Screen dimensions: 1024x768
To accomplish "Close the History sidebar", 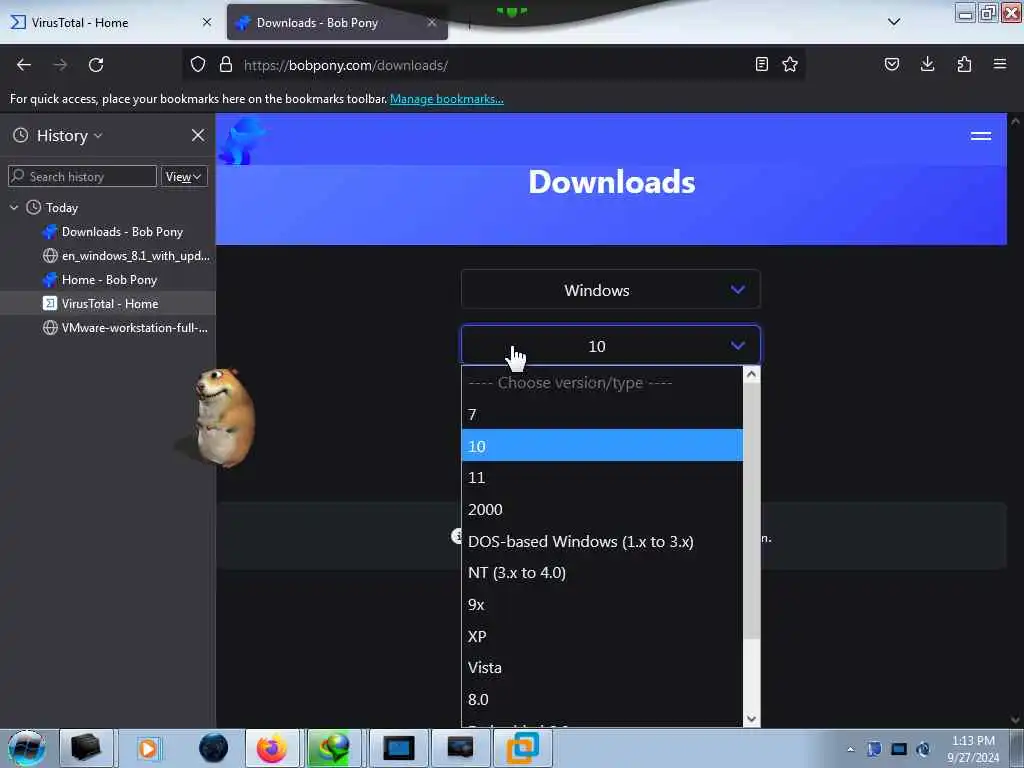I will click(198, 135).
